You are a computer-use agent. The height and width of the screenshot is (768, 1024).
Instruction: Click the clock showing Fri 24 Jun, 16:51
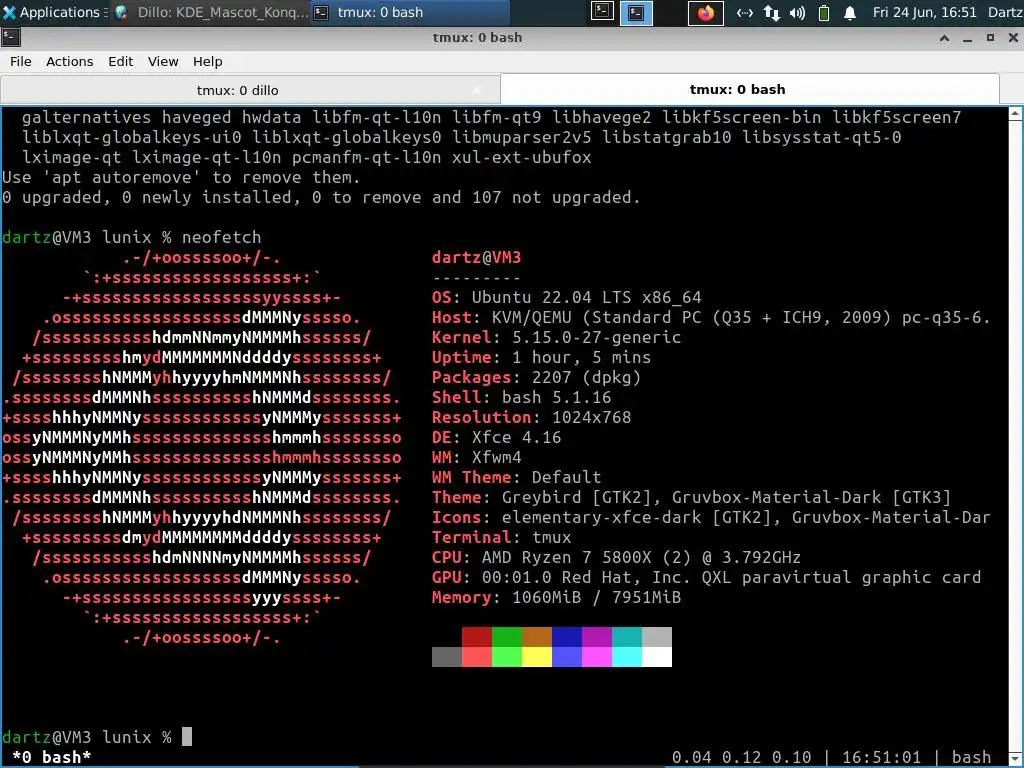click(925, 12)
